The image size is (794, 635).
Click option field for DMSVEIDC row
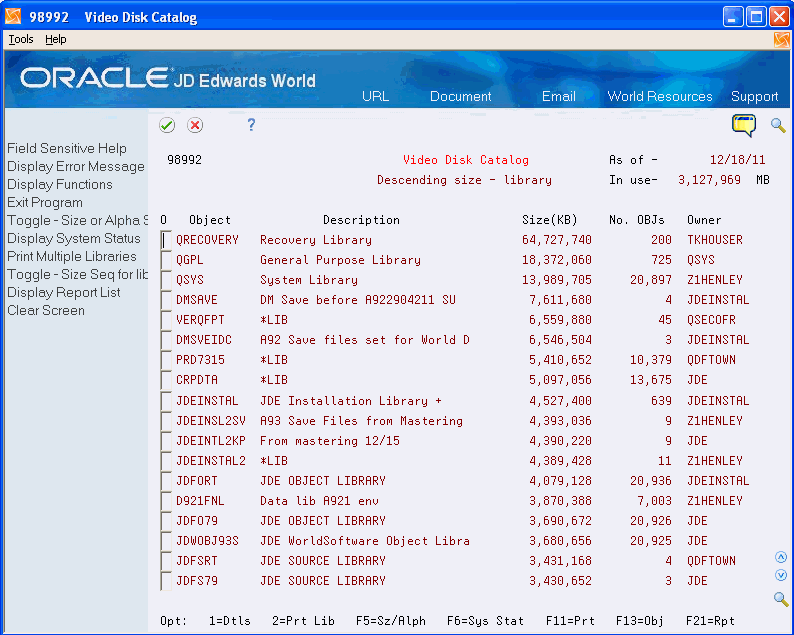tap(166, 340)
